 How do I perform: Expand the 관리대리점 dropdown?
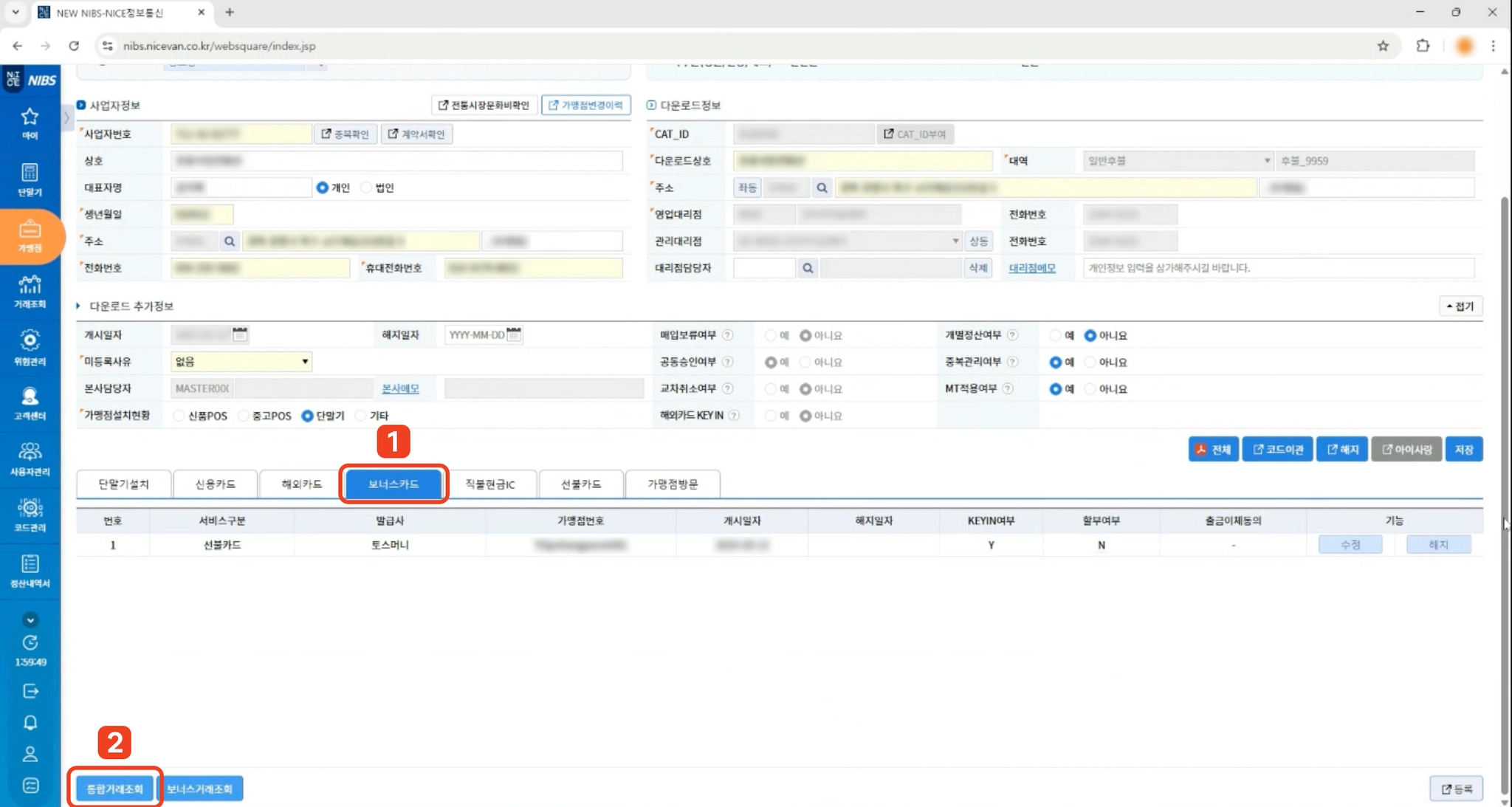pos(955,241)
